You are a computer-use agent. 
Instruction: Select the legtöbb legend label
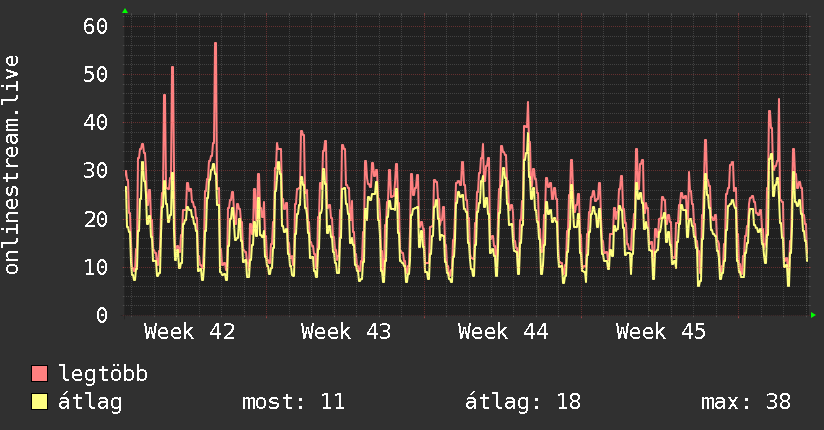tap(104, 374)
